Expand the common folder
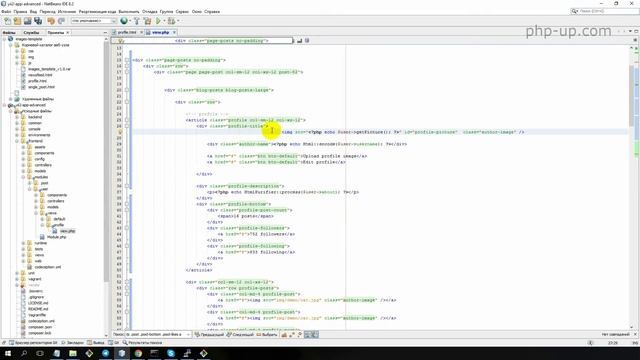The width and height of the screenshot is (640, 360). point(17,123)
